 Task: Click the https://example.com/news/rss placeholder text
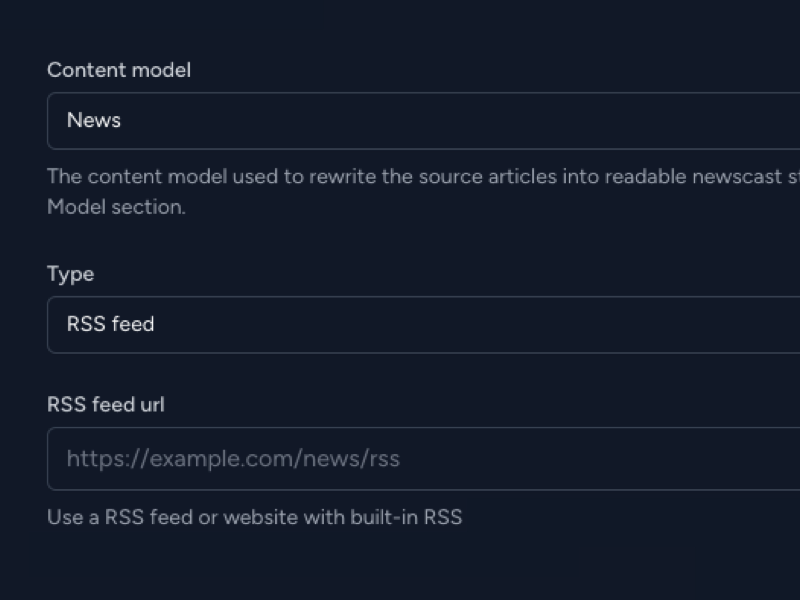[x=233, y=459]
